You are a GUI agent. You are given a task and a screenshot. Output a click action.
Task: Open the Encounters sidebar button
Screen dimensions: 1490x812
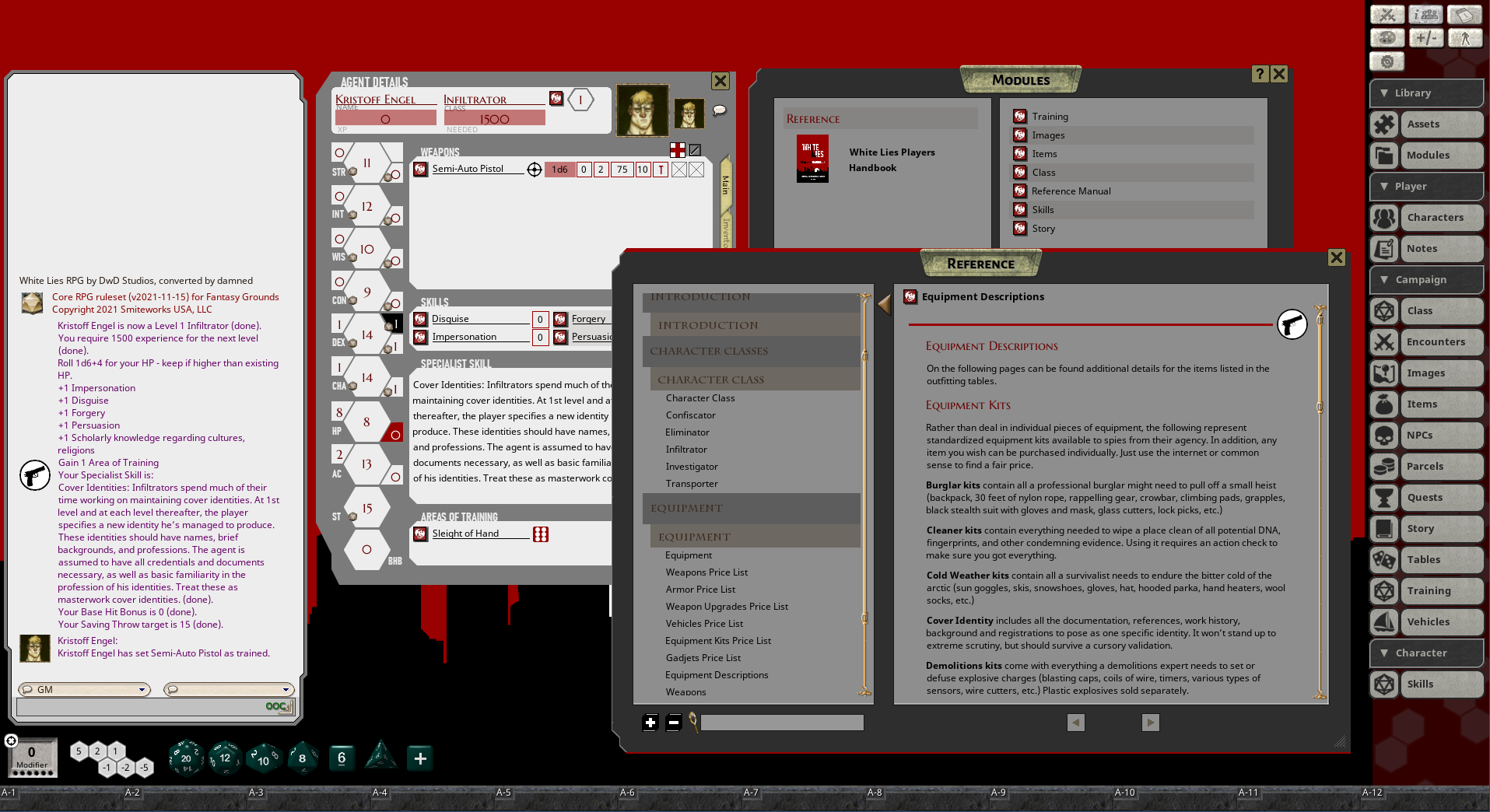click(1426, 341)
